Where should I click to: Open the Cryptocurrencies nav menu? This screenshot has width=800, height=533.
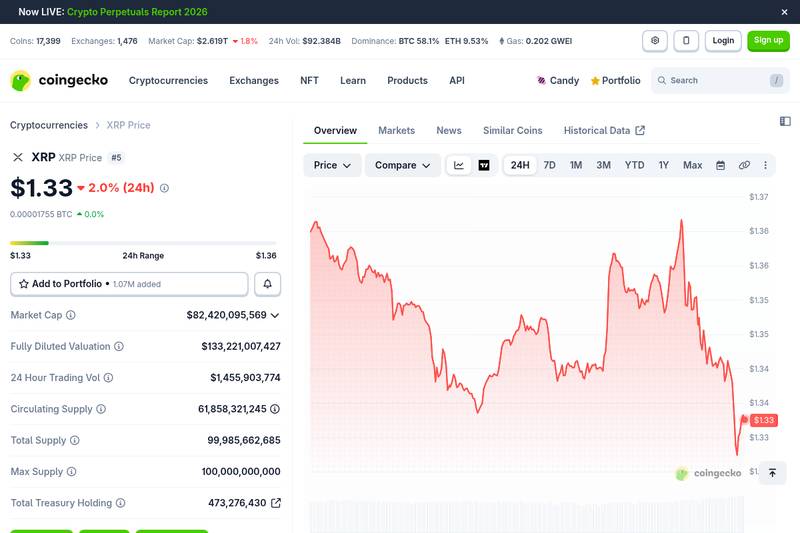(x=168, y=81)
